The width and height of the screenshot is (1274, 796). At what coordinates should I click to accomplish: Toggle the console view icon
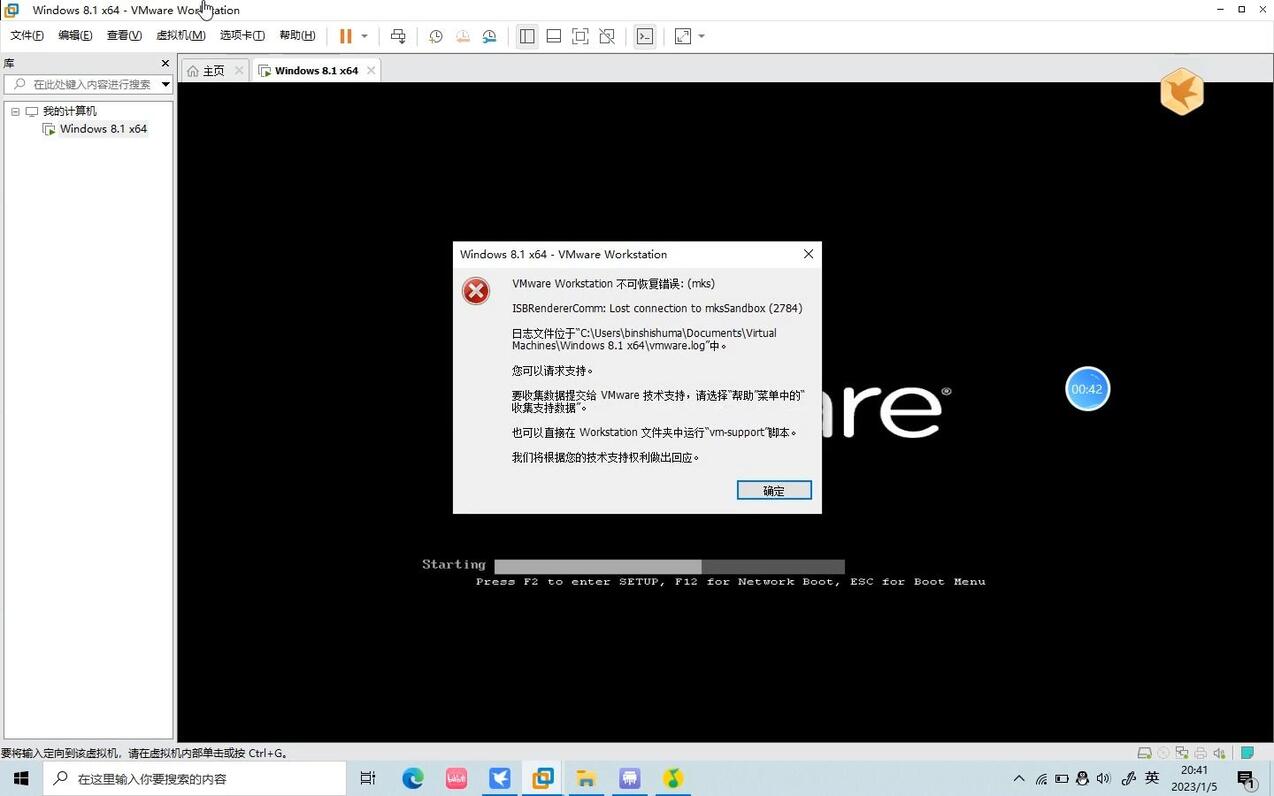pyautogui.click(x=645, y=36)
